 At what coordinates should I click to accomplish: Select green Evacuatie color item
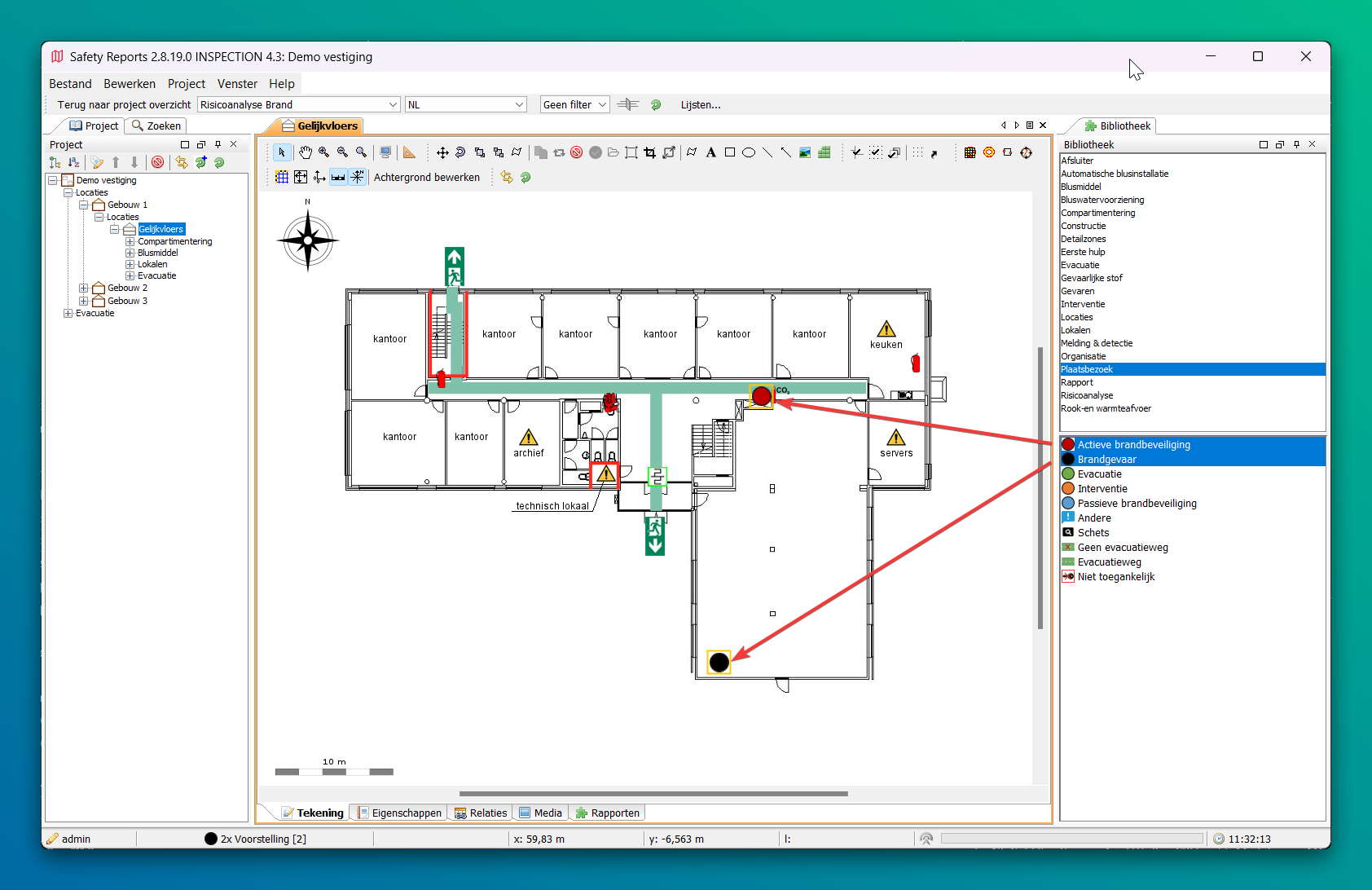click(x=1099, y=474)
